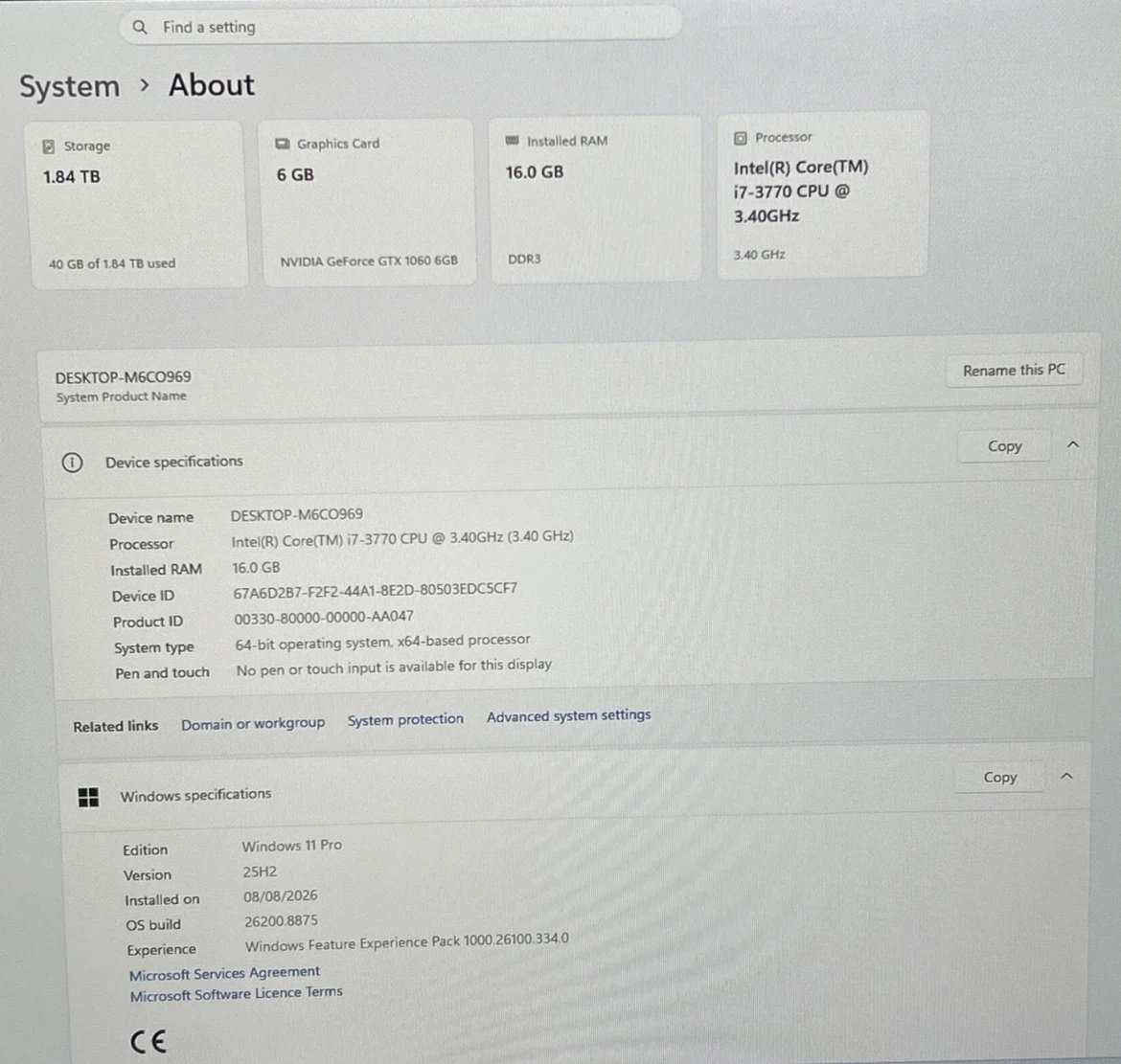
Task: Click the Pen and touch value text
Action: coord(394,667)
